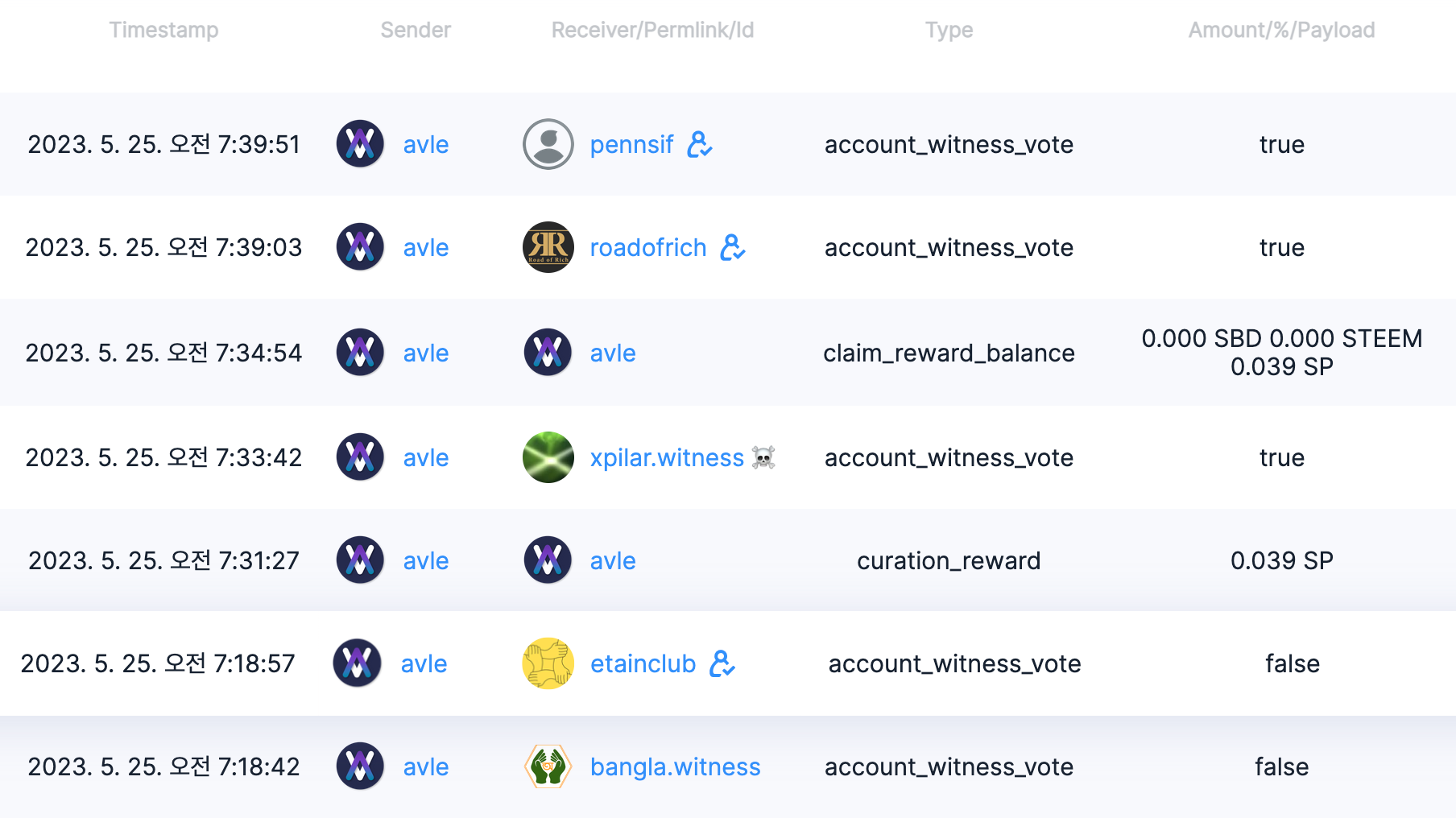Click the avle sender avatar in the top row
Screen dimensions: 1456x818
point(360,145)
